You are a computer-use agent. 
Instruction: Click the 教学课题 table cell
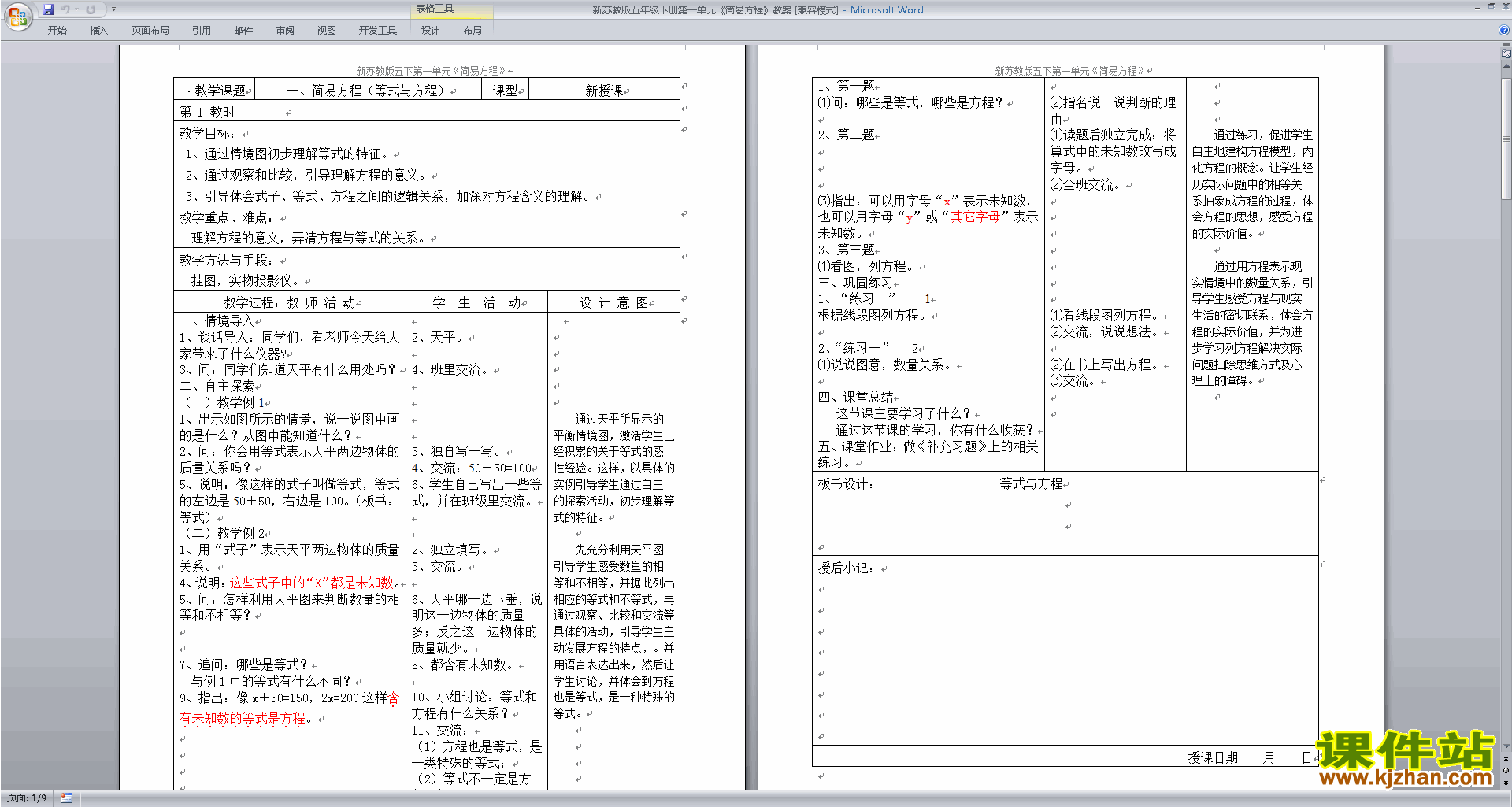[215, 90]
